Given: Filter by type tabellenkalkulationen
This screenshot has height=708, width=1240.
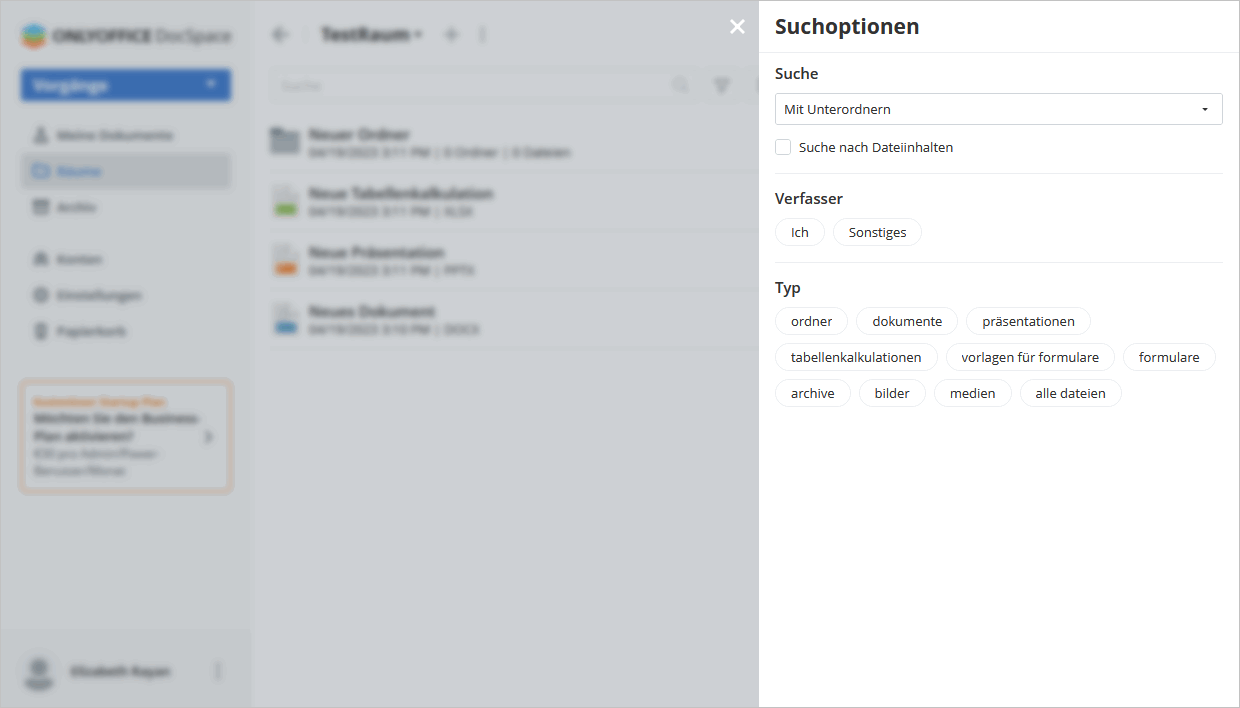Looking at the screenshot, I should [x=856, y=357].
